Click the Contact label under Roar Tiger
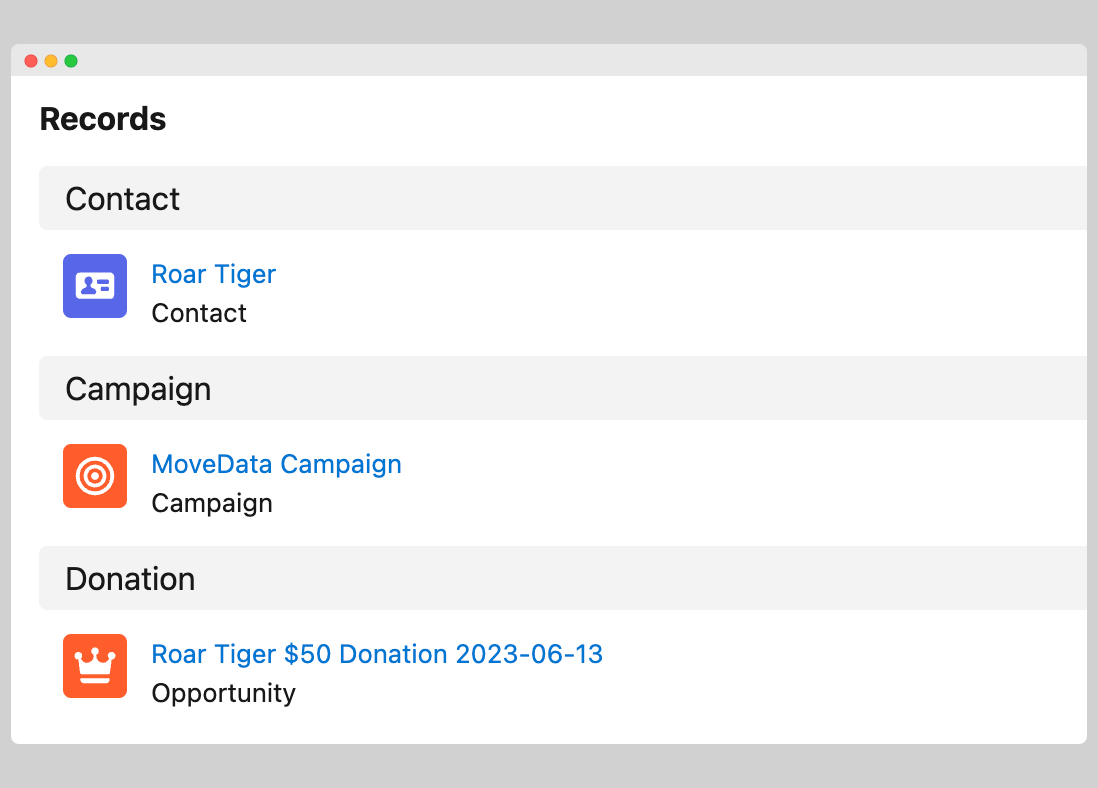 199,313
